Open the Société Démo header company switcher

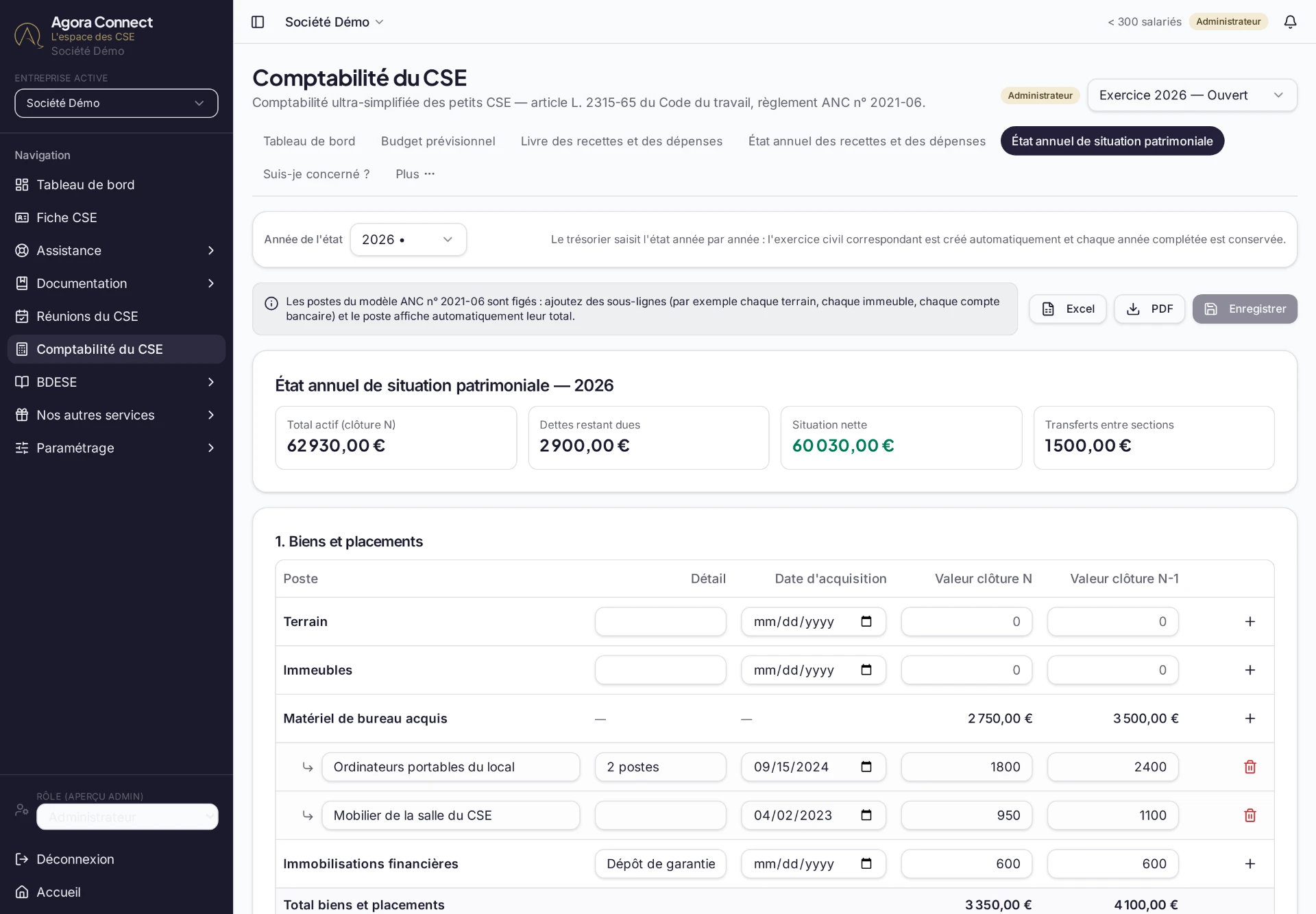click(334, 22)
